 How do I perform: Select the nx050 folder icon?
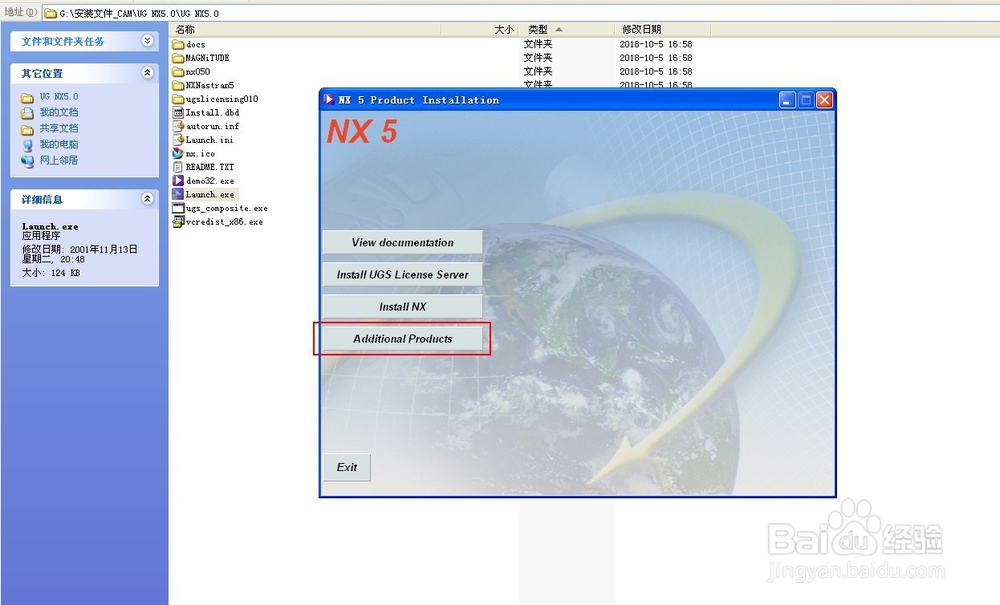coord(178,71)
